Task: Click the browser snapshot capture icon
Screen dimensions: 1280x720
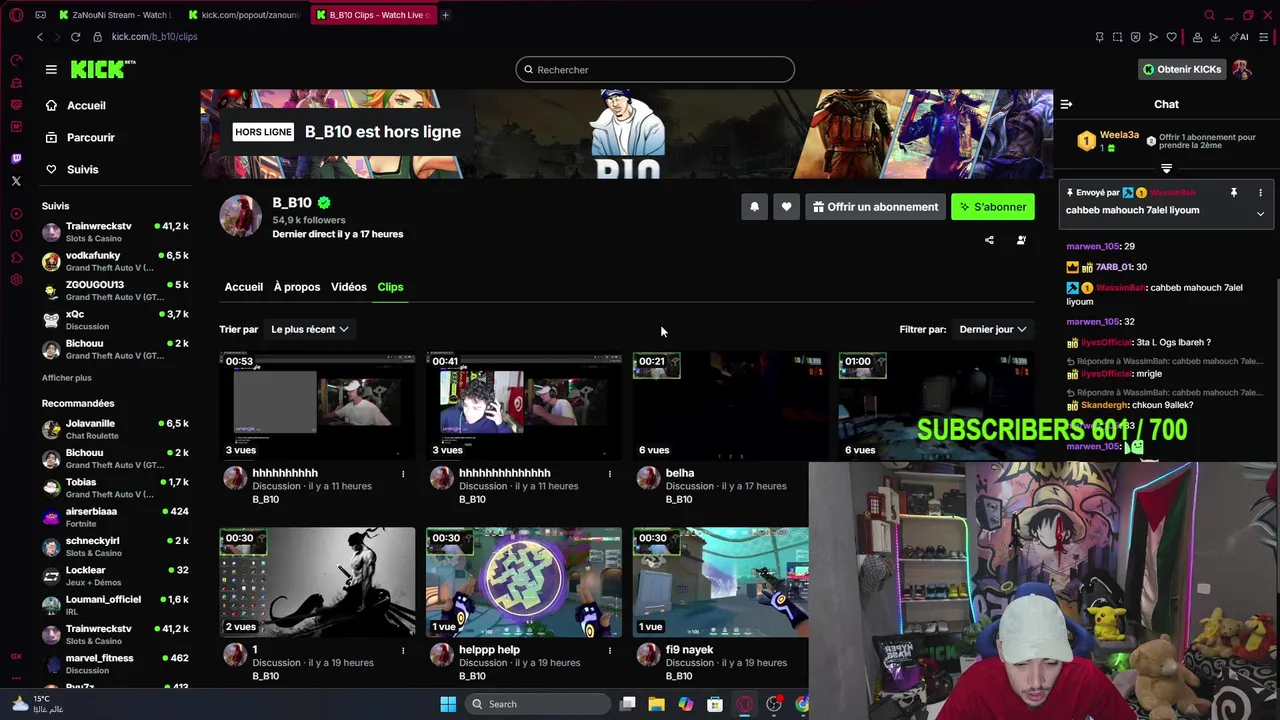Action: (1117, 37)
